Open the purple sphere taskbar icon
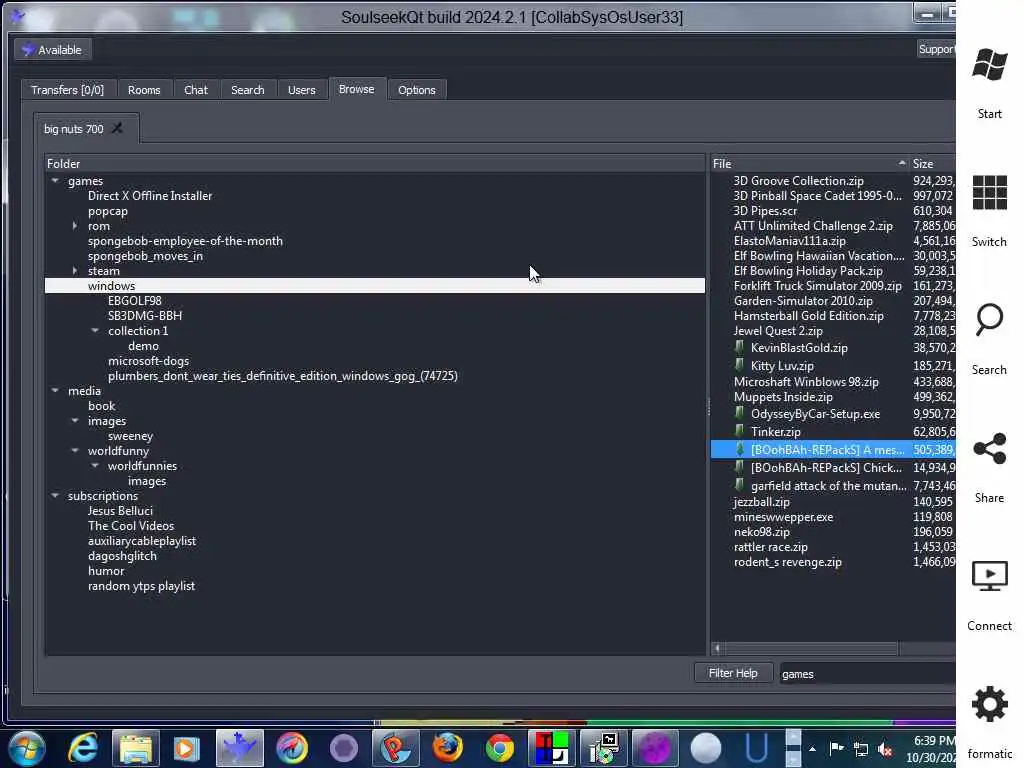 tap(655, 748)
